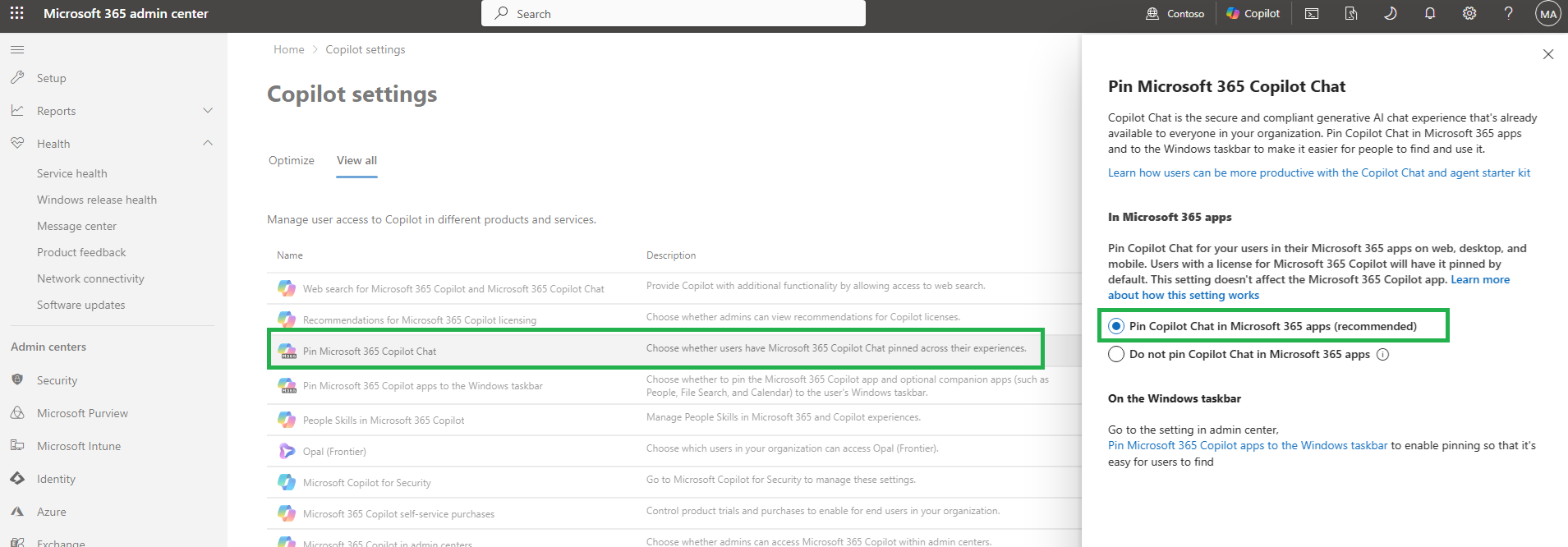Image resolution: width=1568 pixels, height=547 pixels.
Task: Click the Setup wrench icon
Action: 17,77
